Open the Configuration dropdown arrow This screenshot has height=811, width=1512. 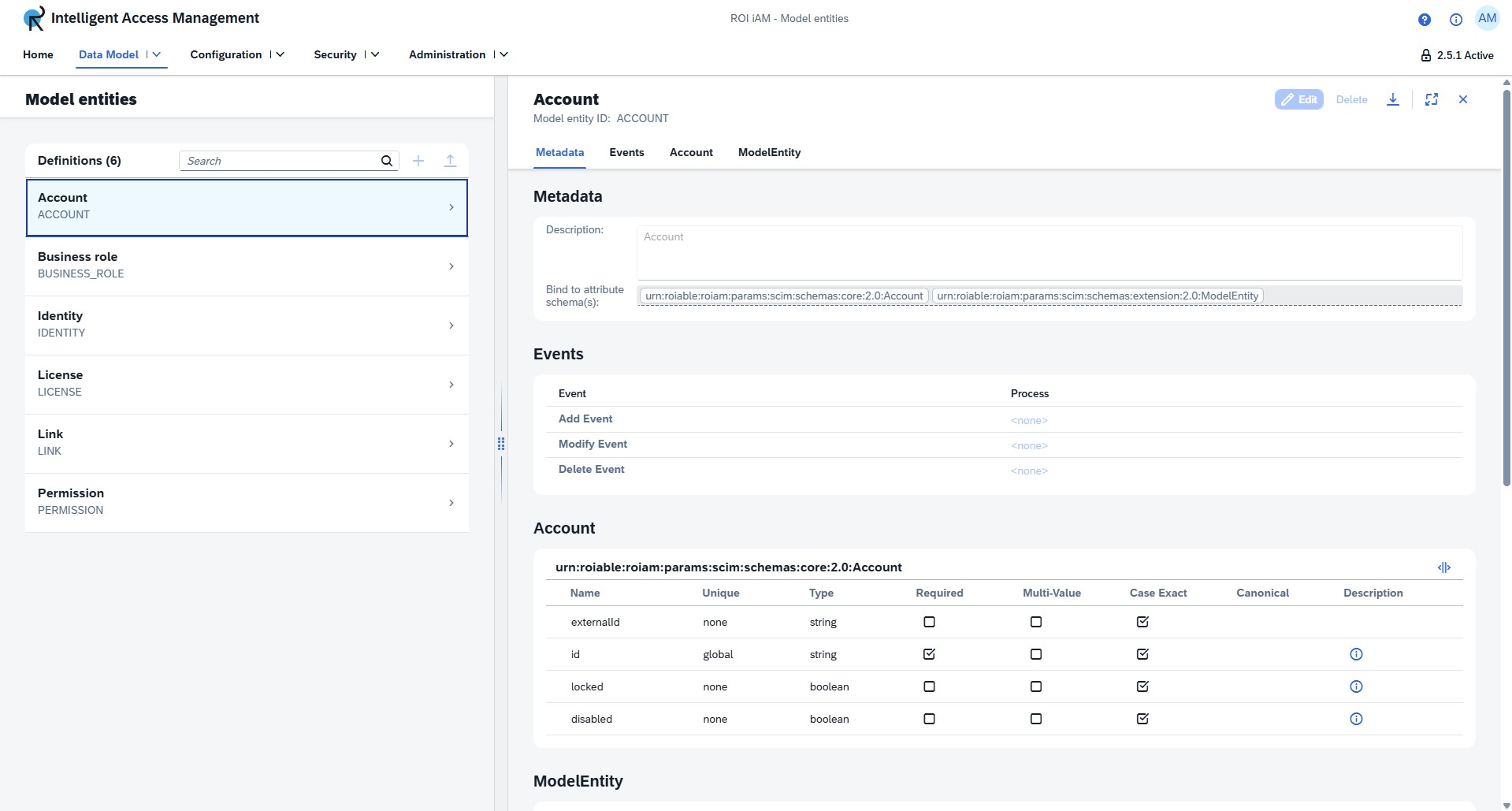click(x=280, y=54)
